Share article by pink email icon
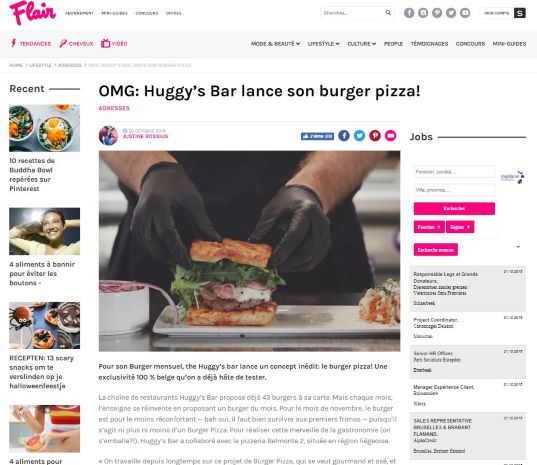 (x=390, y=136)
